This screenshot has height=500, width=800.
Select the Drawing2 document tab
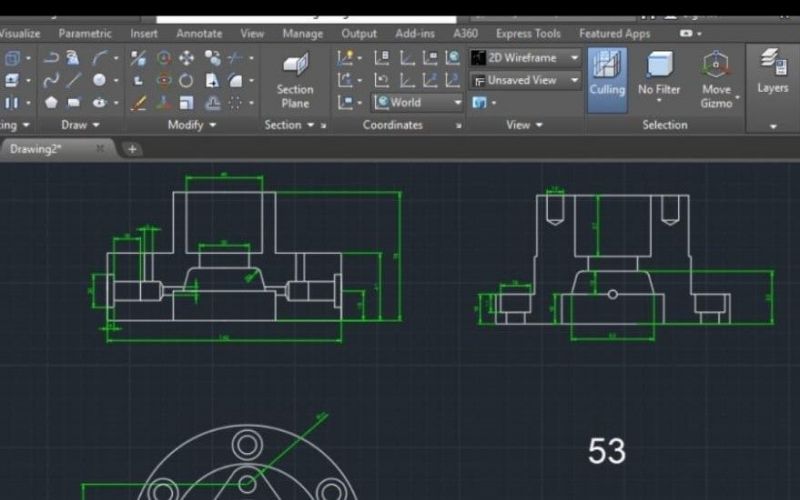[x=40, y=149]
